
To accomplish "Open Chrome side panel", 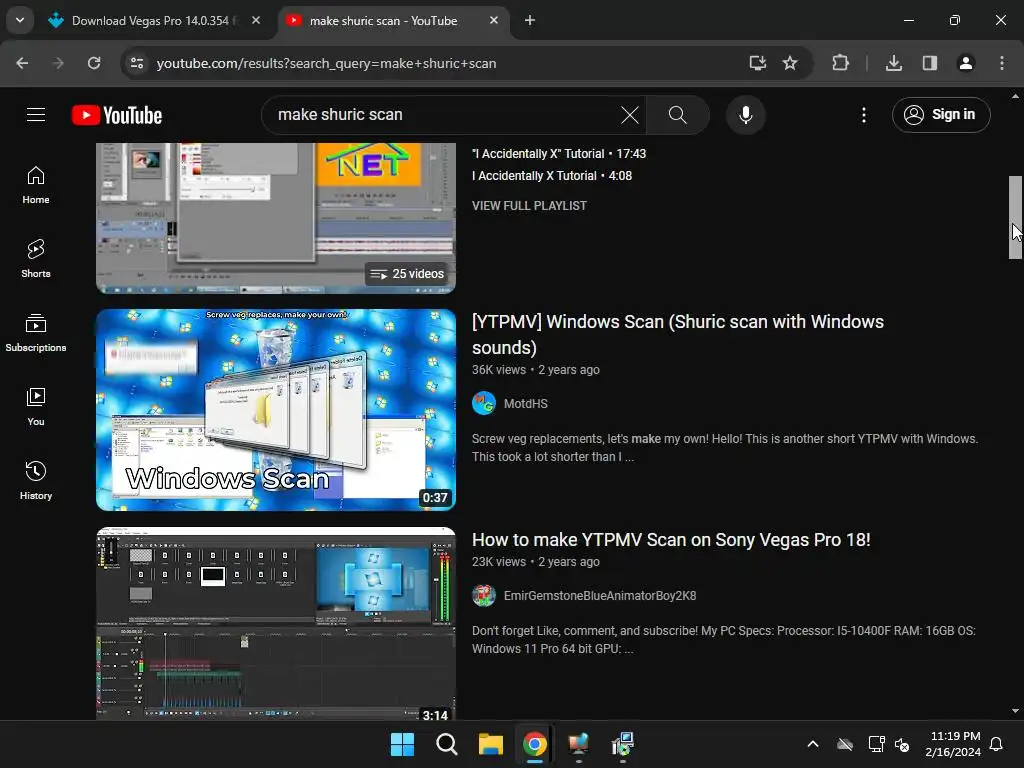I will (930, 63).
